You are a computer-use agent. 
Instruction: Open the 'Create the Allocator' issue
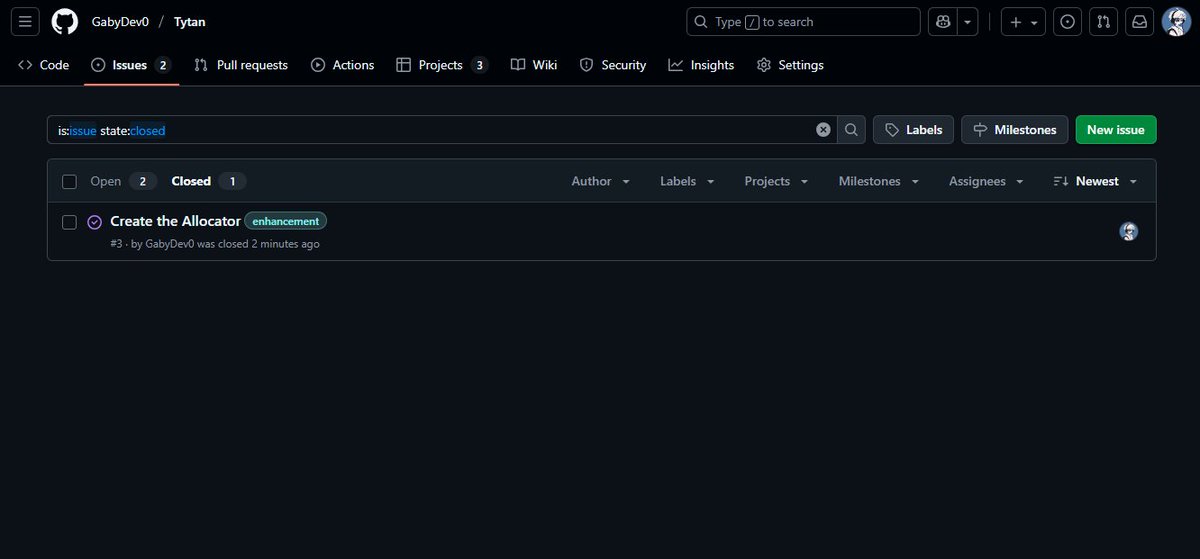175,221
